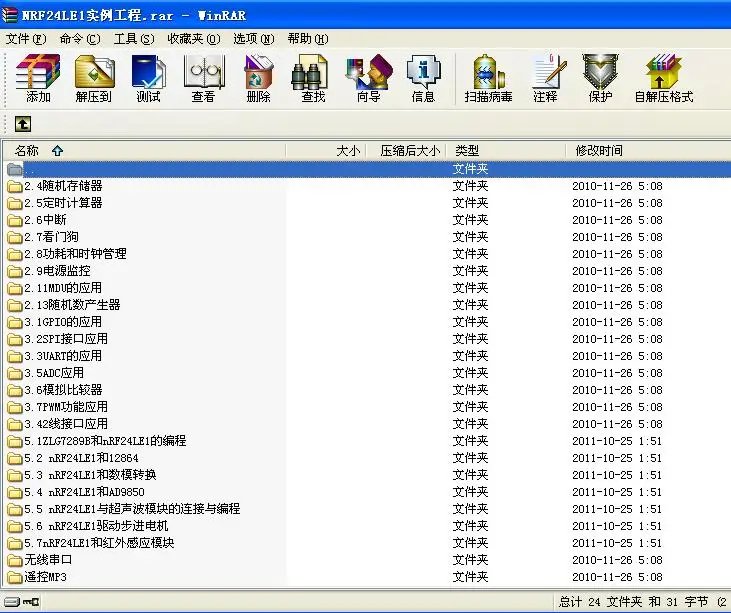Run the 测试 (Test) archive tool

tap(149, 78)
